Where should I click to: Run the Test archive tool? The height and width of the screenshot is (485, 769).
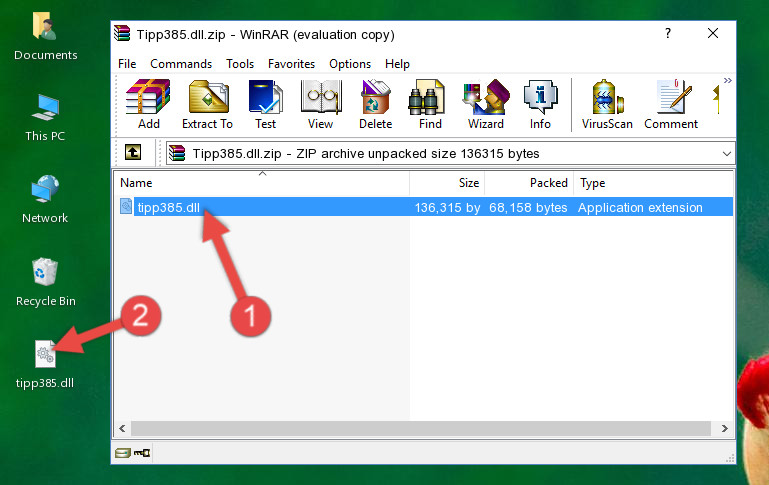pos(265,104)
